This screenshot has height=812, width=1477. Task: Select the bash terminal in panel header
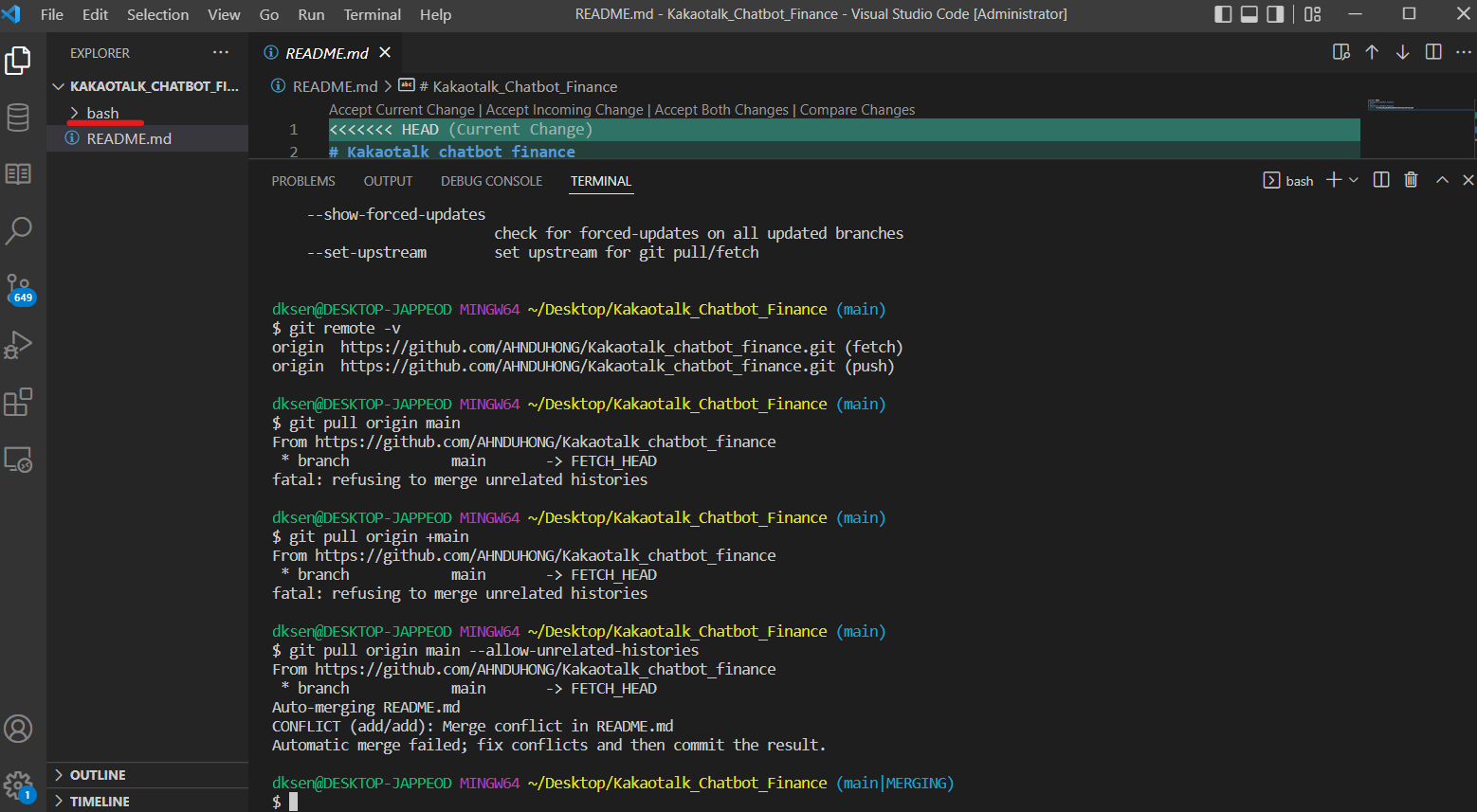(1288, 180)
